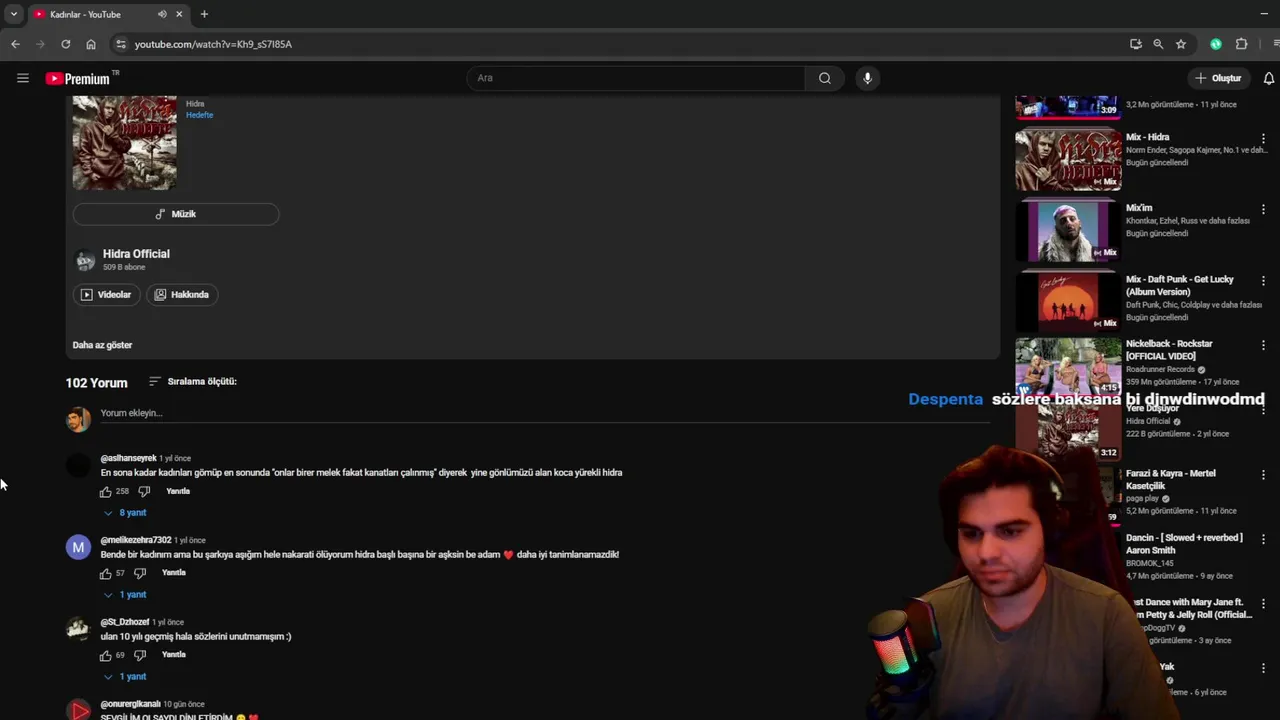Open the extensions puzzle icon

[1242, 44]
